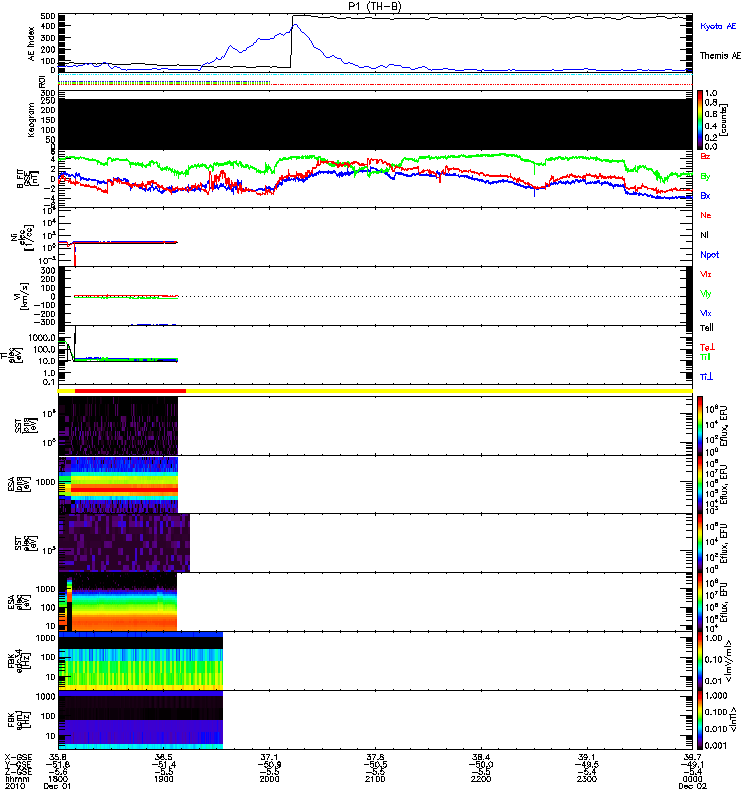
Task: Click the peak of the blue Kyoto AE curve
Action: pyautogui.click(x=292, y=25)
